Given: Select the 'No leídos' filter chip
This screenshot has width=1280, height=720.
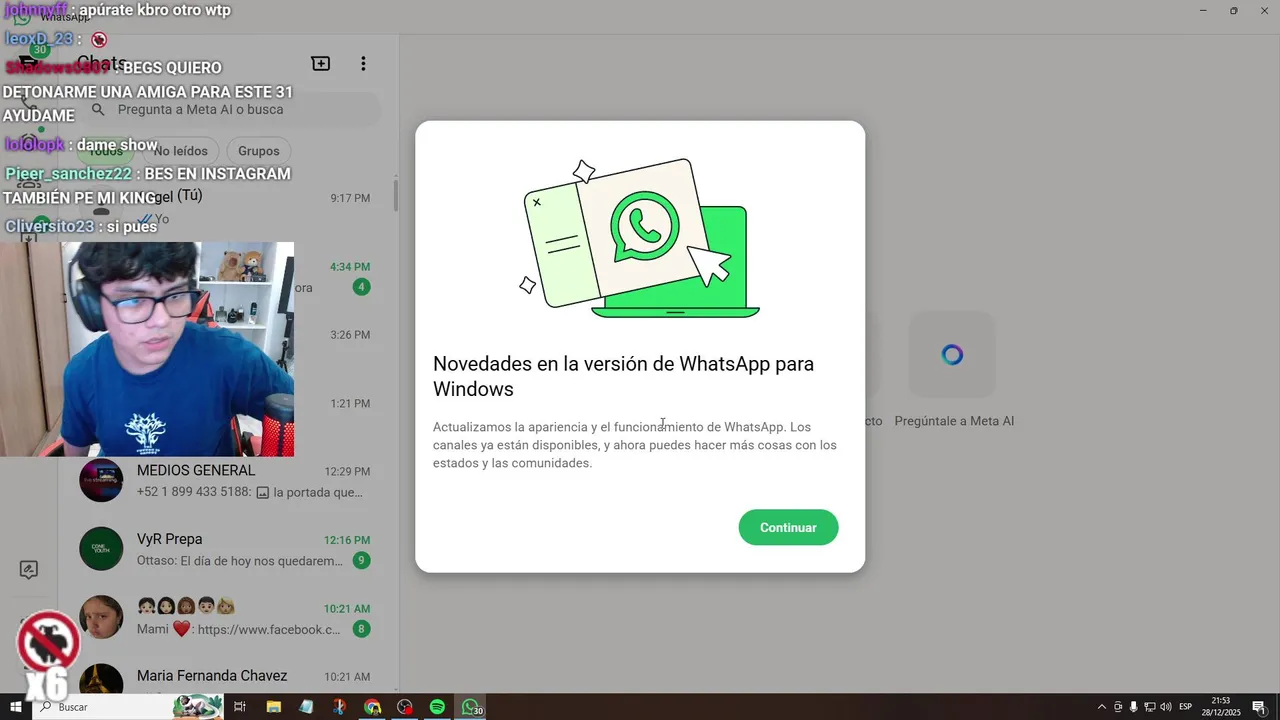Looking at the screenshot, I should [x=180, y=151].
